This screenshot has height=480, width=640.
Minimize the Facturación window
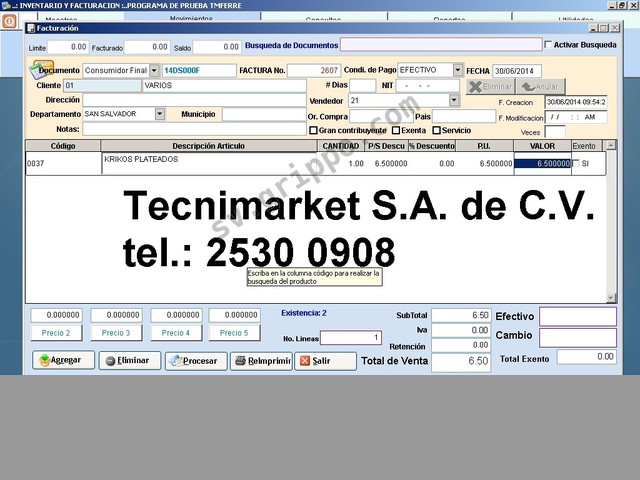coord(593,28)
